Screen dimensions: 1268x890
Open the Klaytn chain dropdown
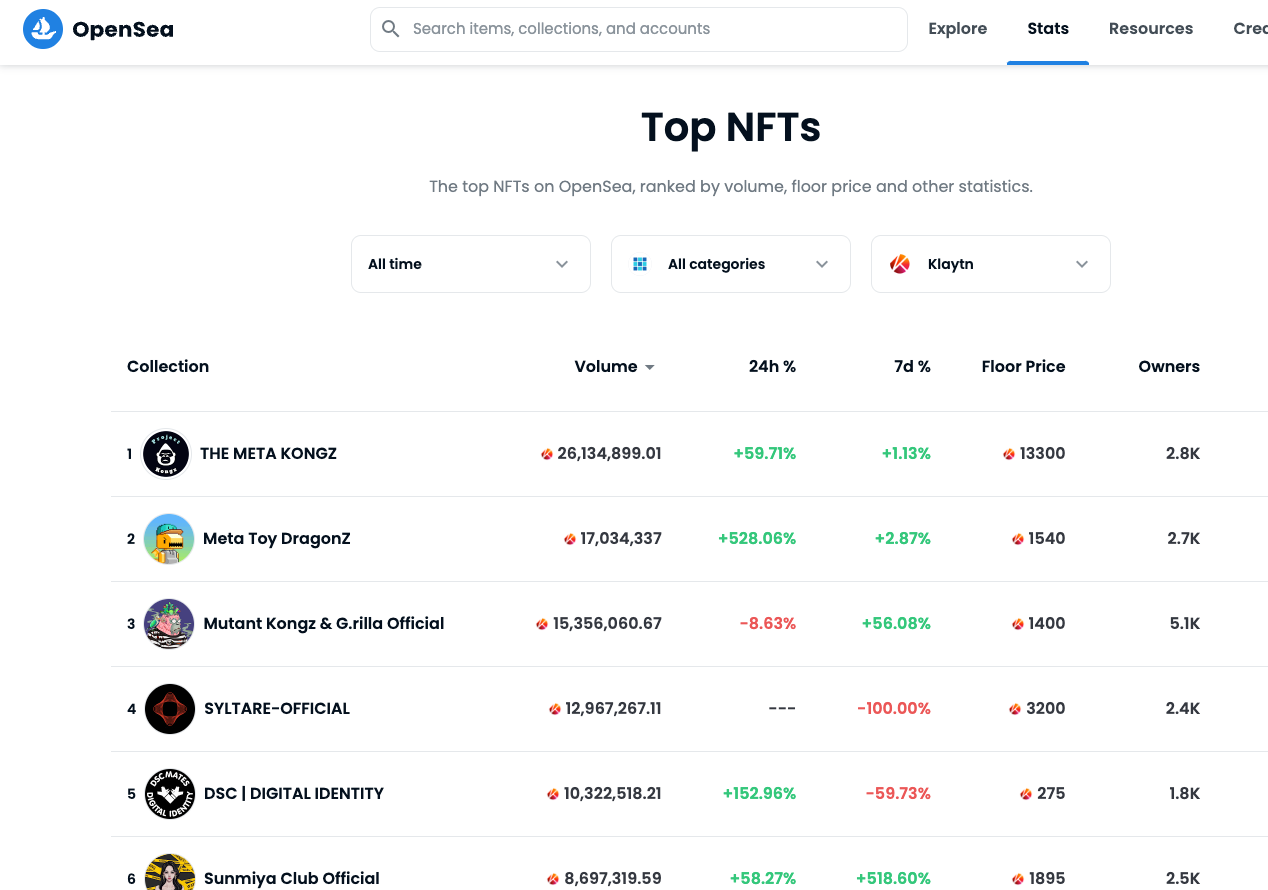coord(991,264)
